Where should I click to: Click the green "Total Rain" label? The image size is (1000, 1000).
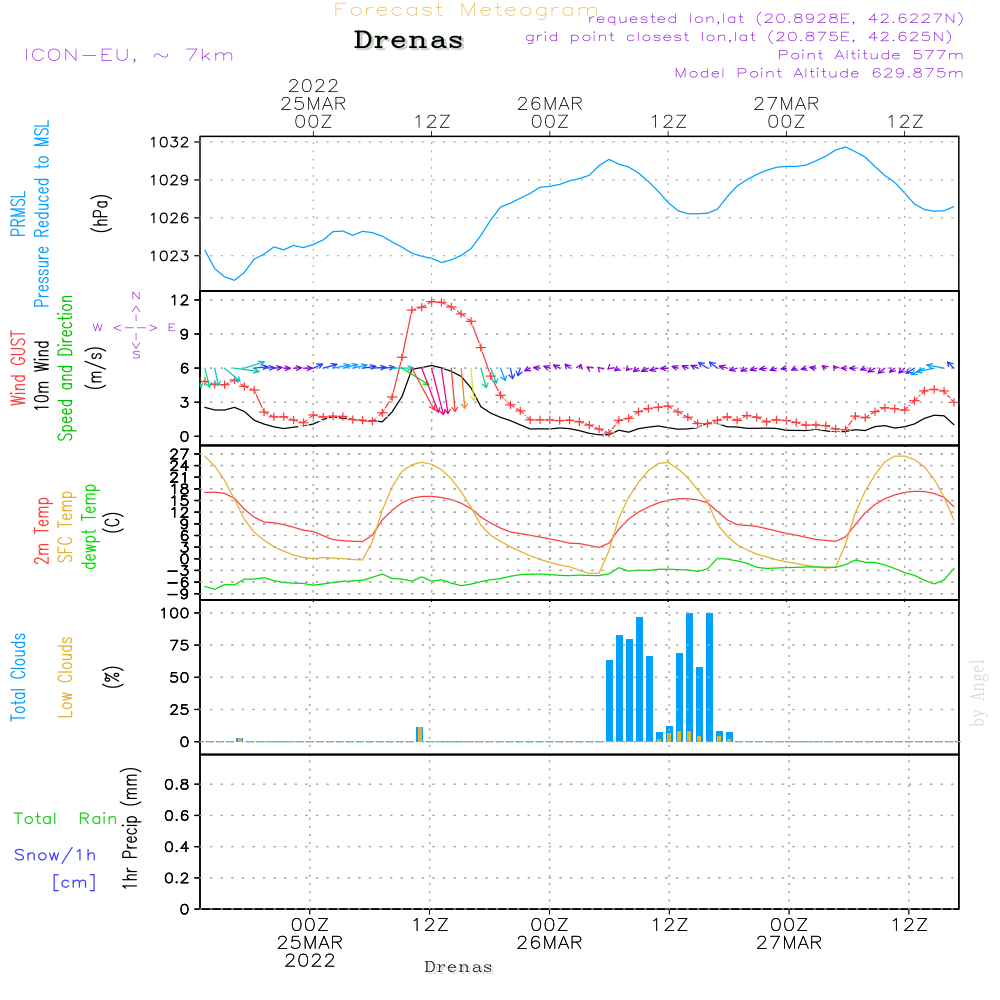click(66, 819)
